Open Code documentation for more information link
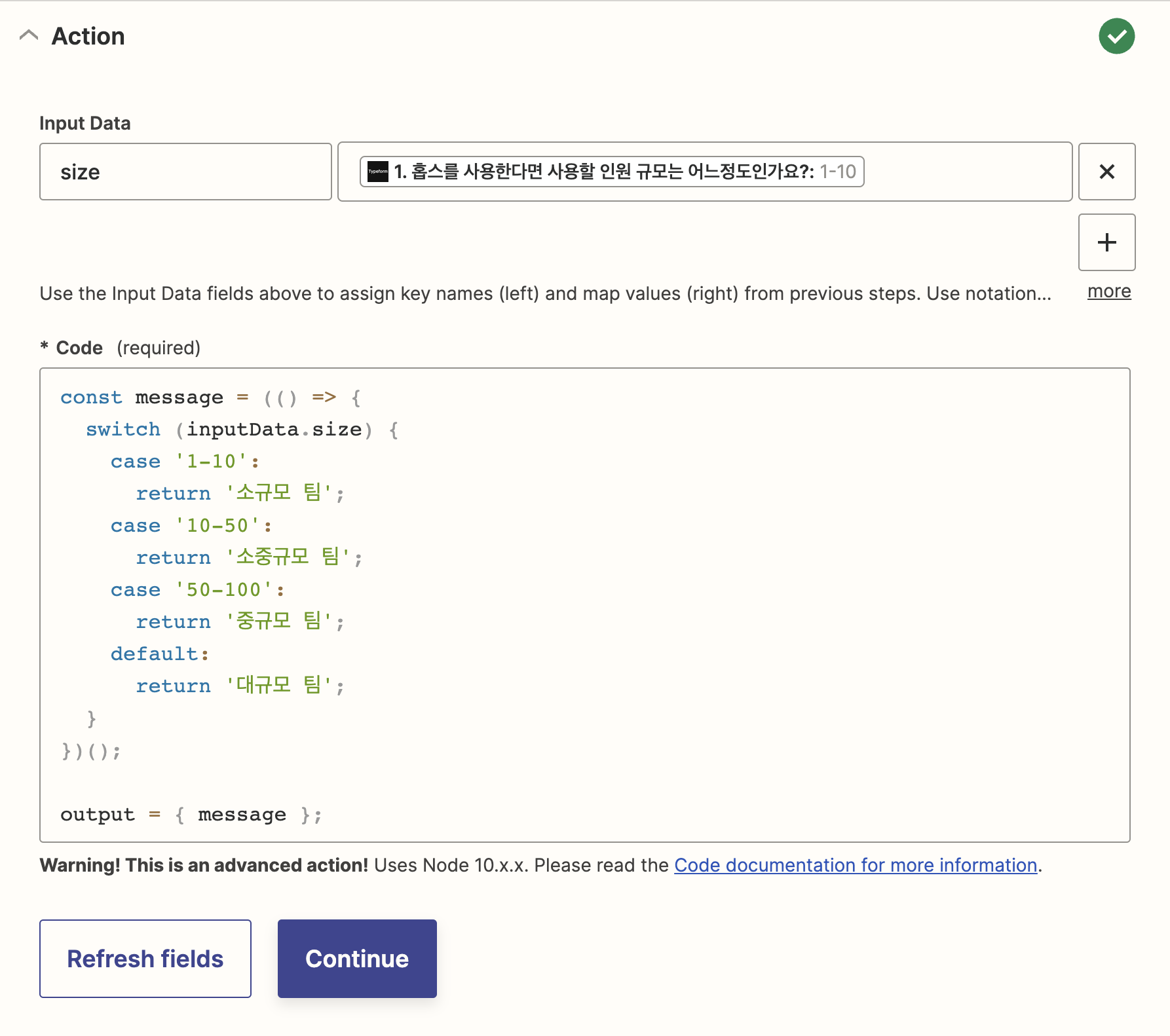1170x1036 pixels. [x=856, y=865]
